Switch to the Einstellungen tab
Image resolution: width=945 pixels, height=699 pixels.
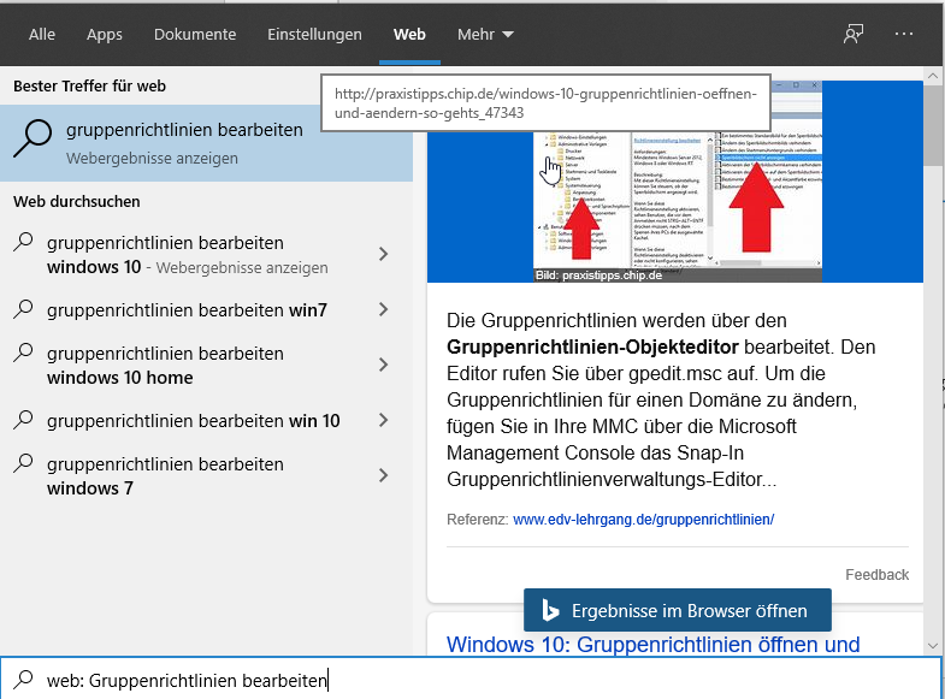(315, 34)
